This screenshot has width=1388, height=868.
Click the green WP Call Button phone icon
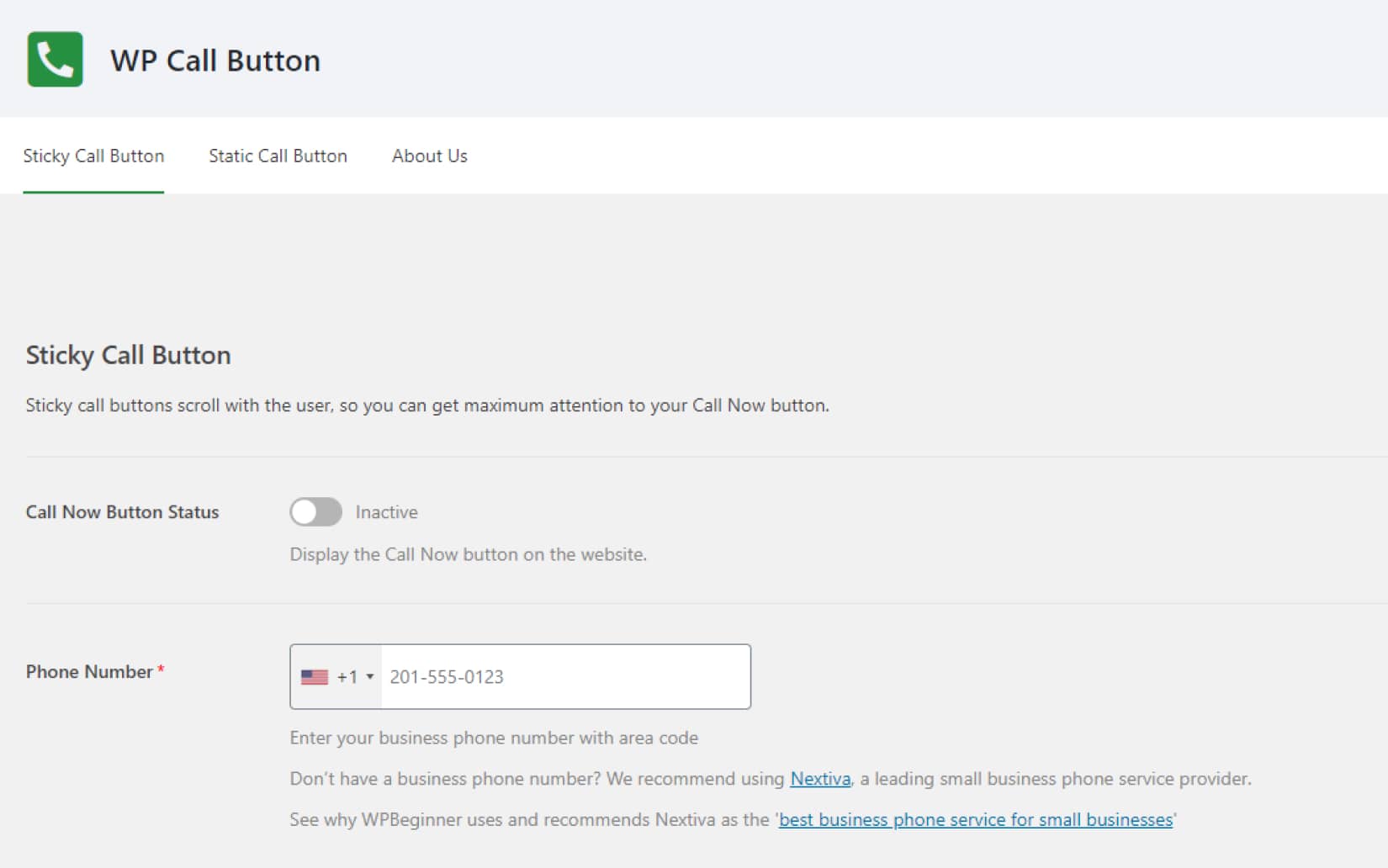coord(54,59)
